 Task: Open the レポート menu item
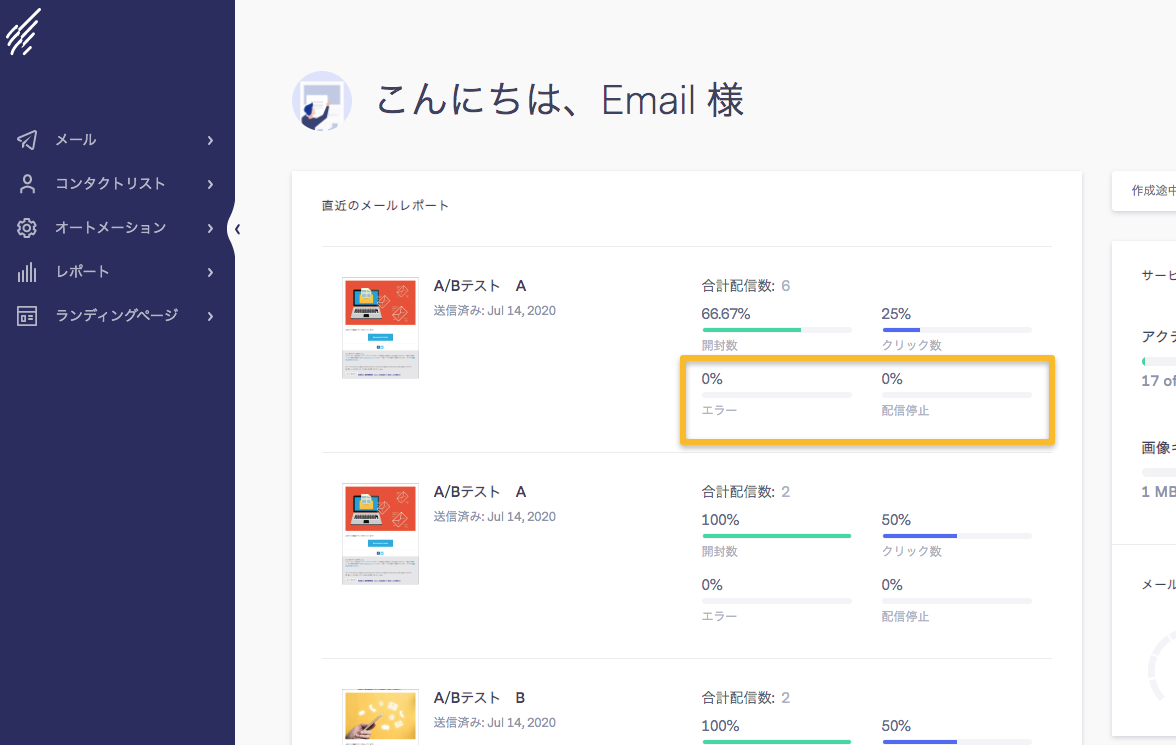tap(82, 272)
